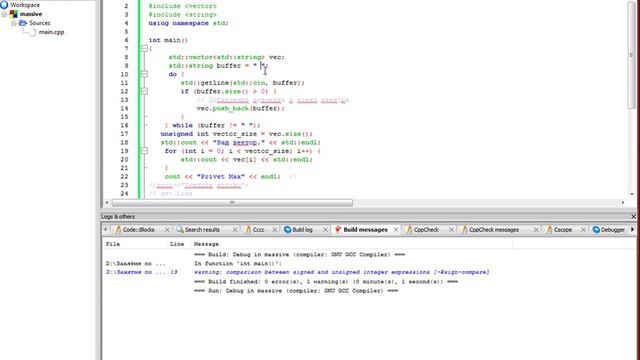The width and height of the screenshot is (640, 360).
Task: Select the Build messages tab
Action: tap(365, 230)
